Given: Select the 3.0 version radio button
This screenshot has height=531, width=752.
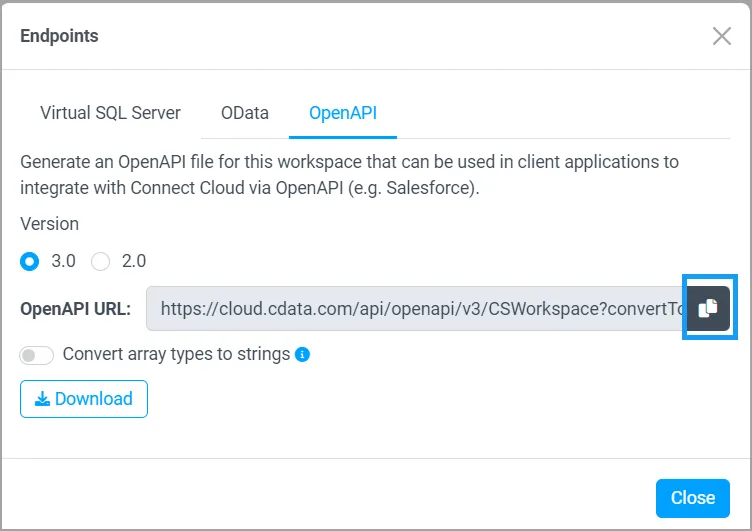Looking at the screenshot, I should (30, 261).
